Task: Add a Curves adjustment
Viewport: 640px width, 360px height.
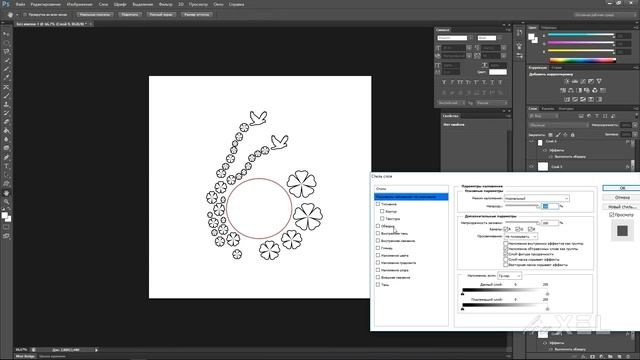Action: 583,81
